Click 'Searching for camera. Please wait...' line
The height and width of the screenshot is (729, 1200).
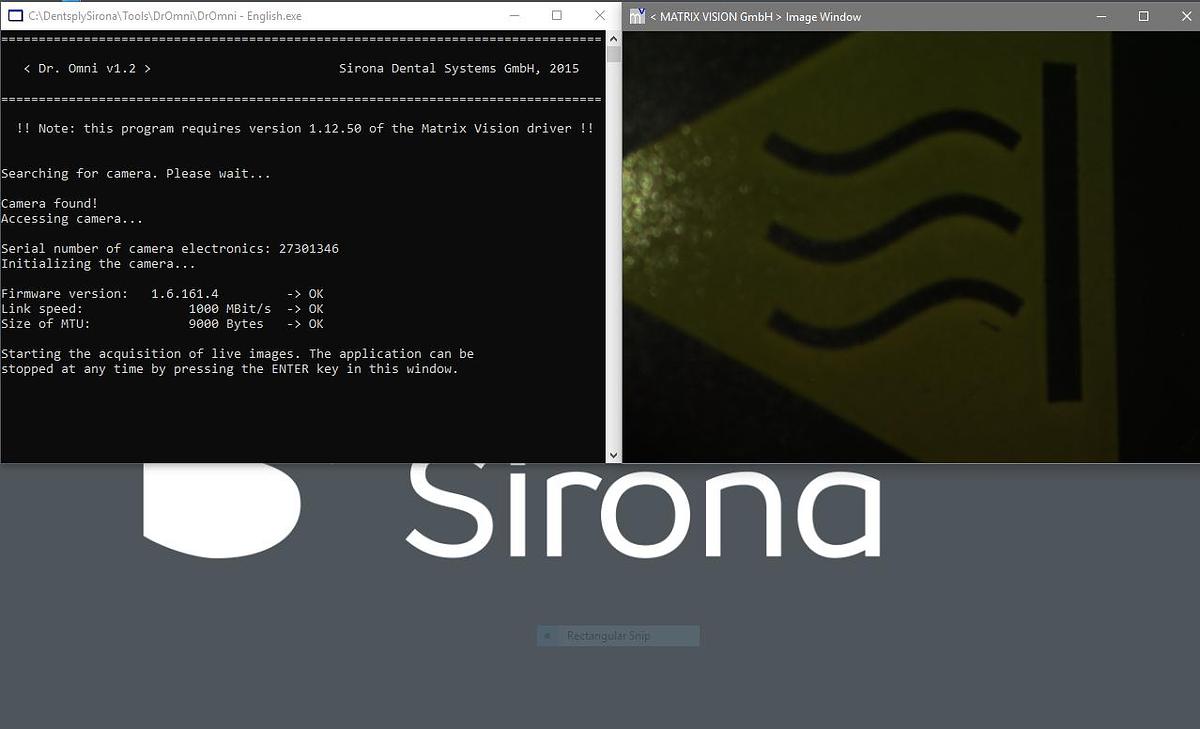[136, 174]
